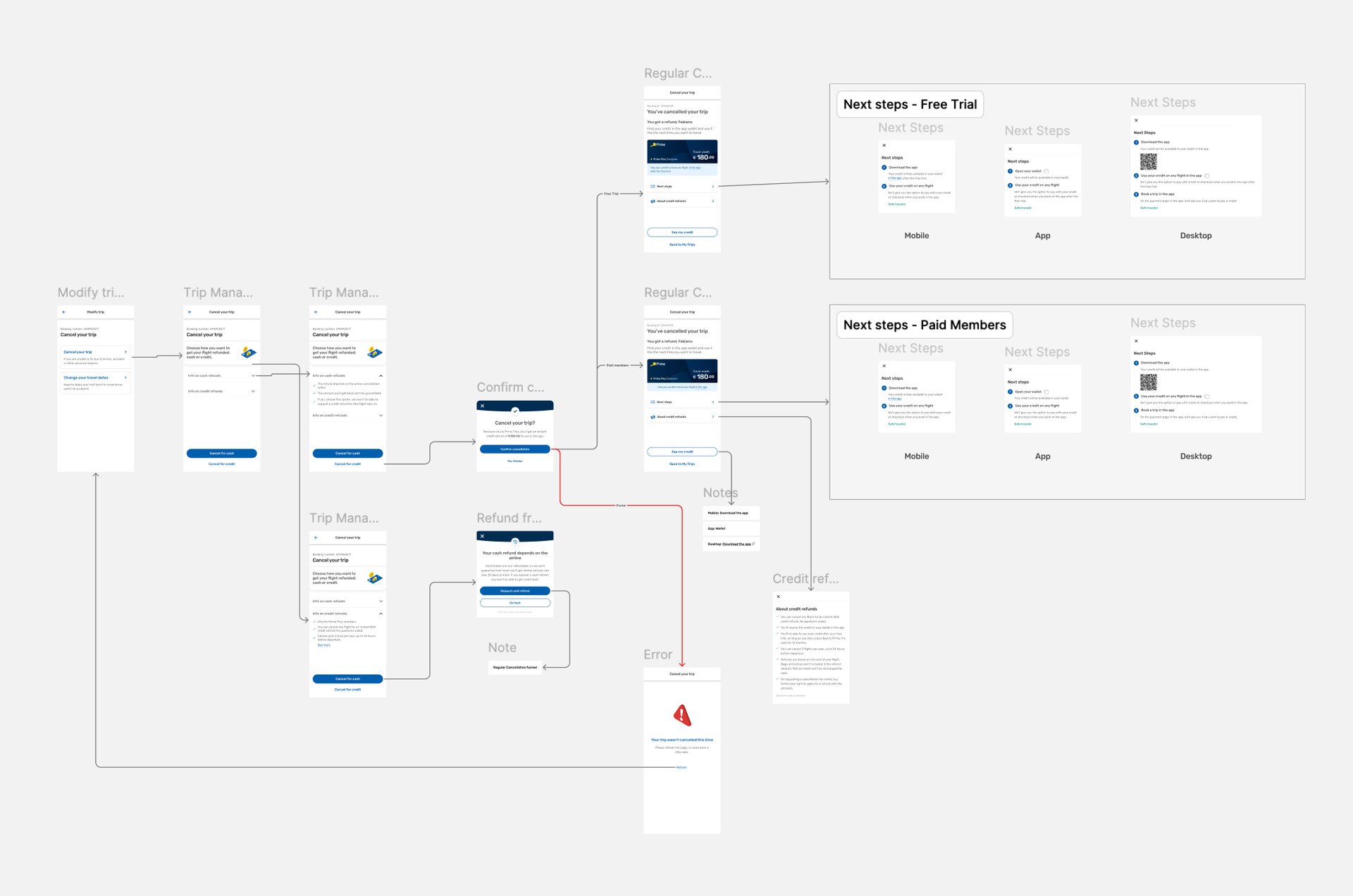
Task: Click the 'Refresh' link on Error screen
Action: [x=681, y=767]
